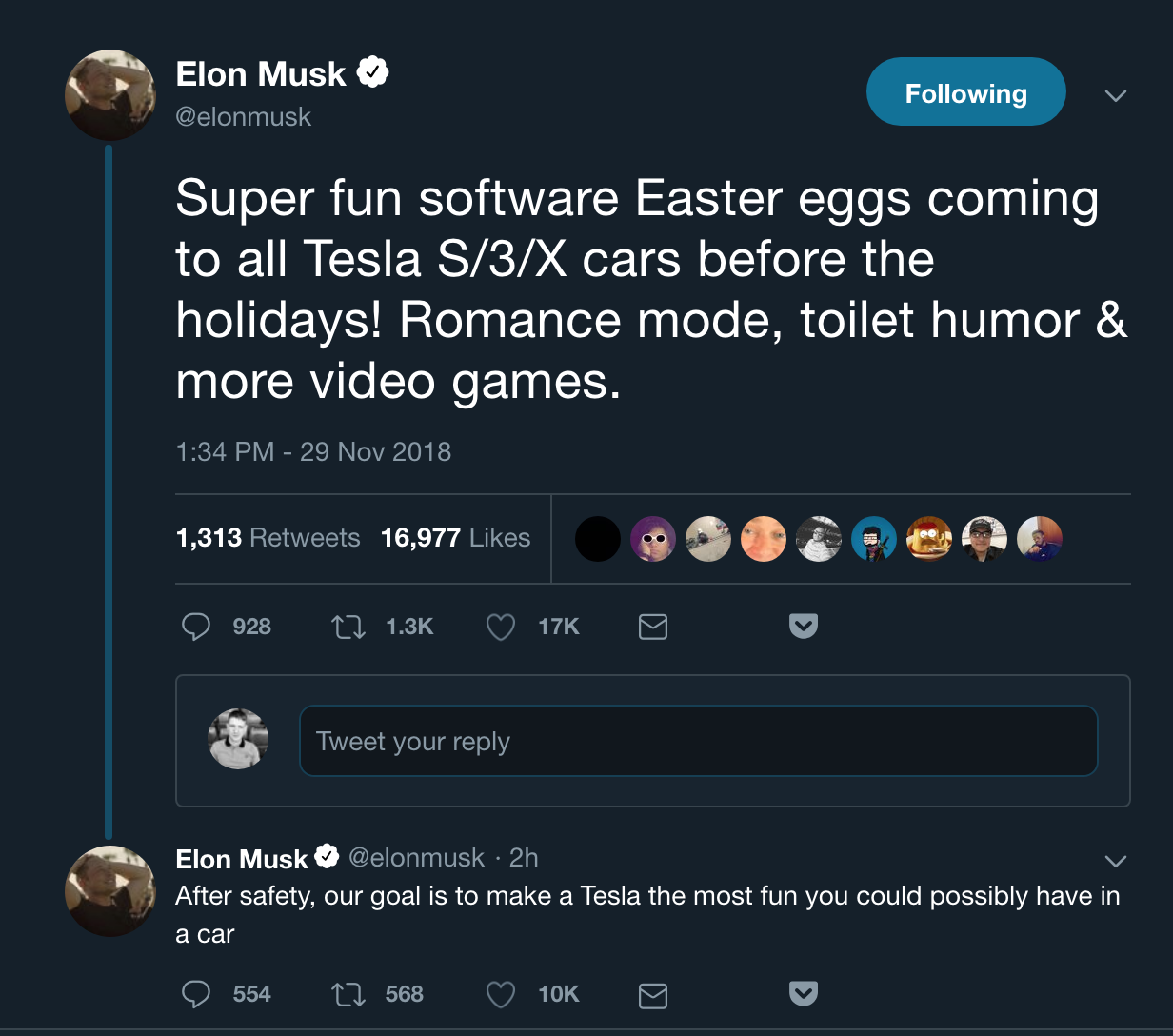Reply to Elon Musk's Easter eggs tweet
1173x1036 pixels.
point(195,627)
